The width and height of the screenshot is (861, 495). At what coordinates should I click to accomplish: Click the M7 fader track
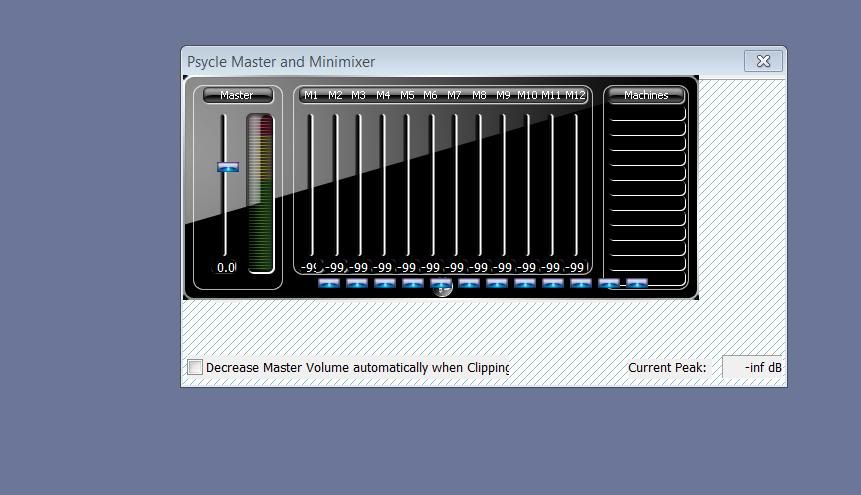click(456, 185)
